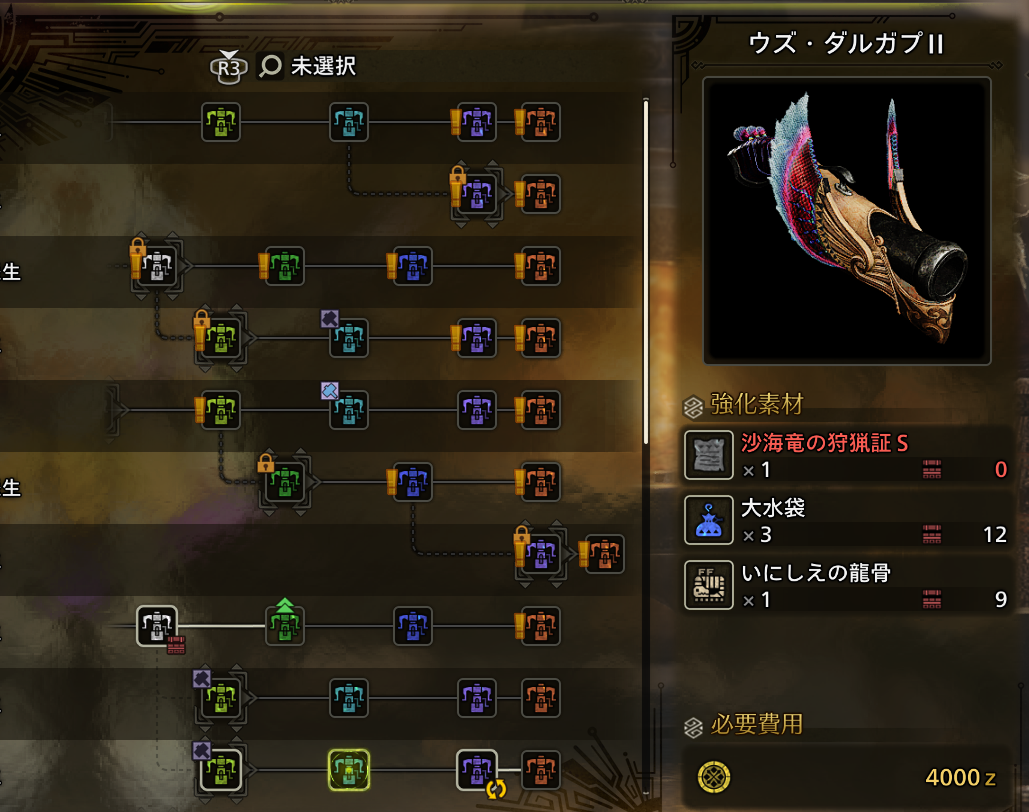Click the R3 stick button icon

[228, 66]
